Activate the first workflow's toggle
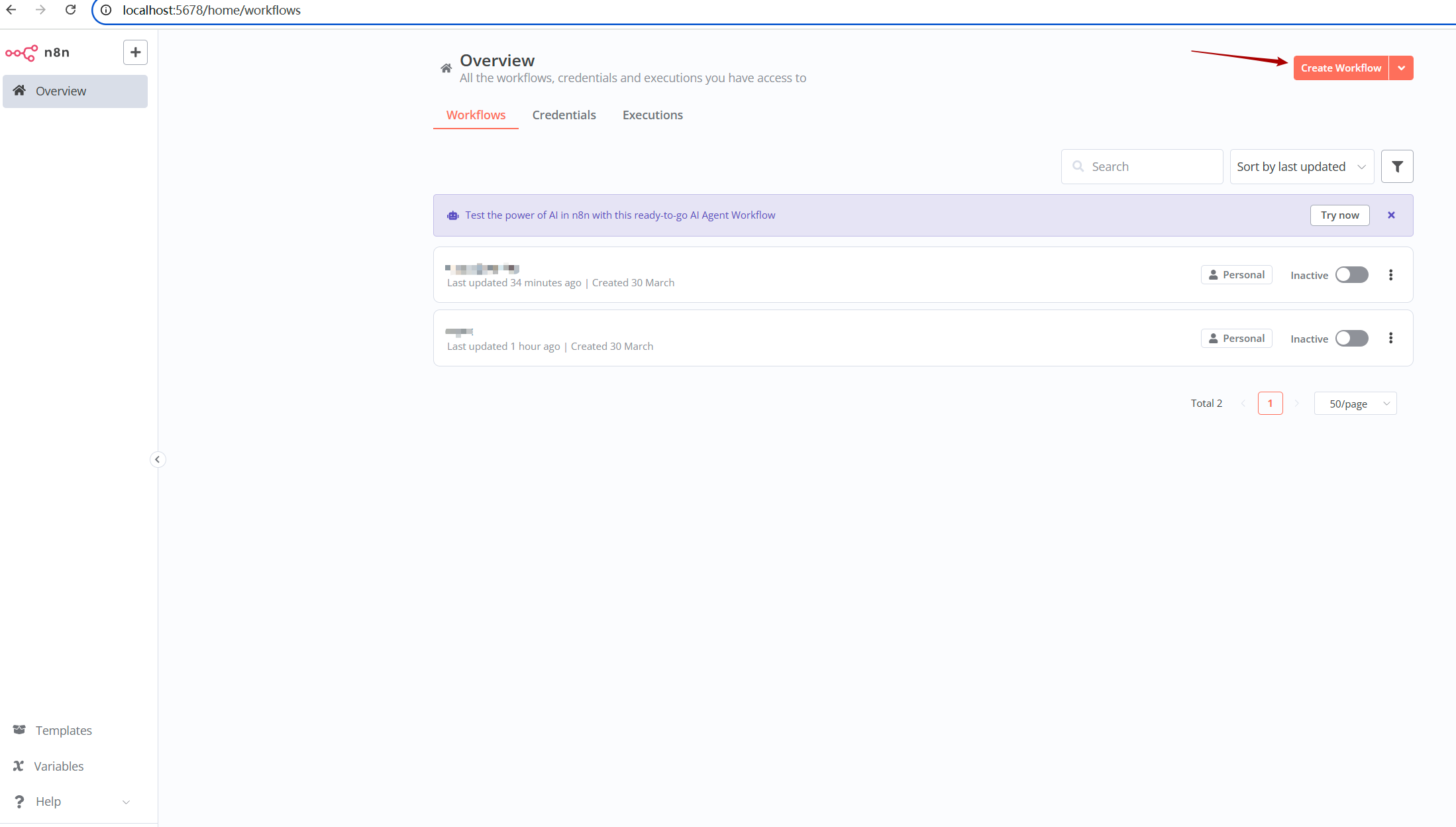 (x=1351, y=275)
